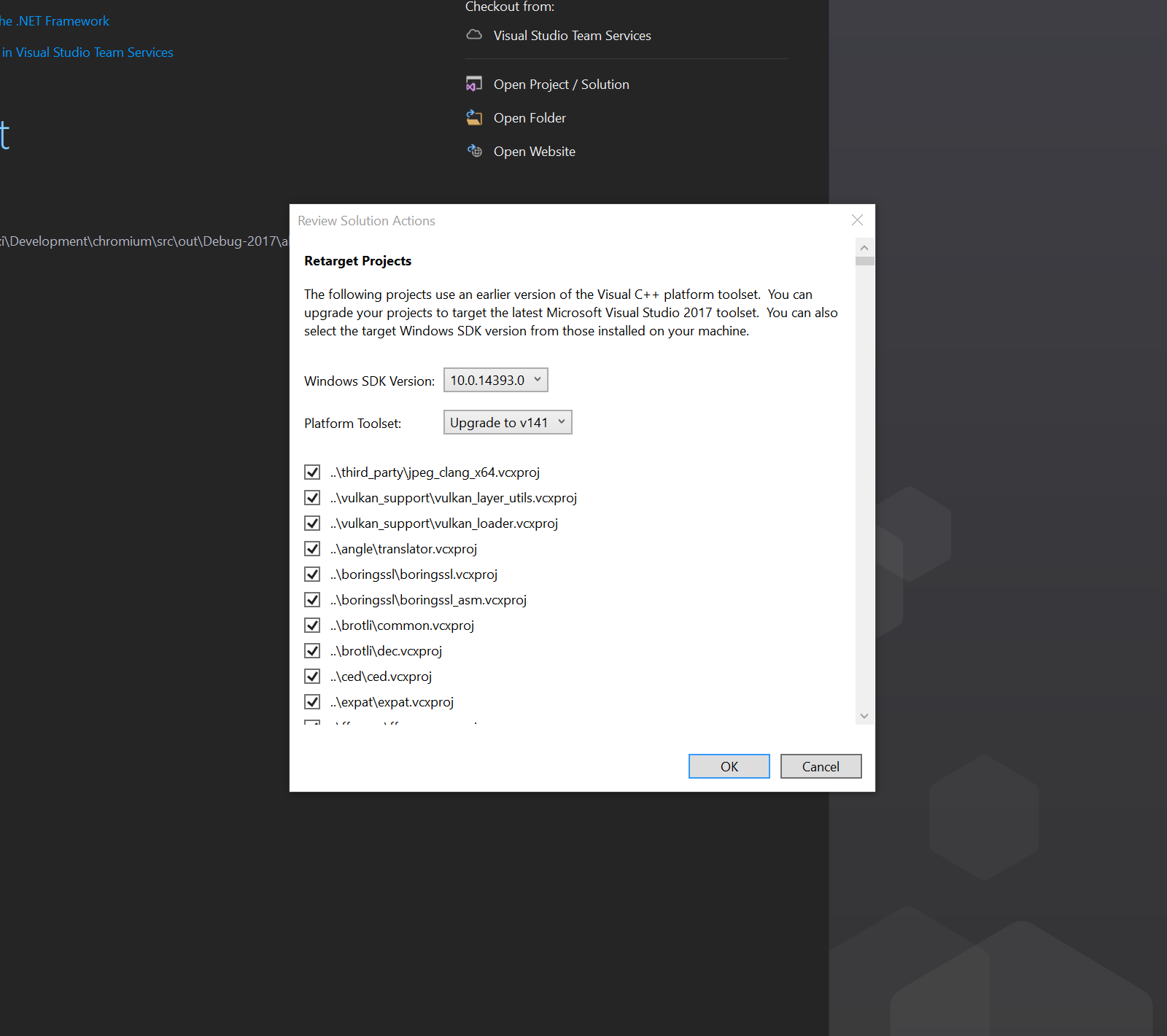This screenshot has width=1167, height=1036.
Task: Click Visual Studio Team Services checkout link
Action: tap(572, 36)
